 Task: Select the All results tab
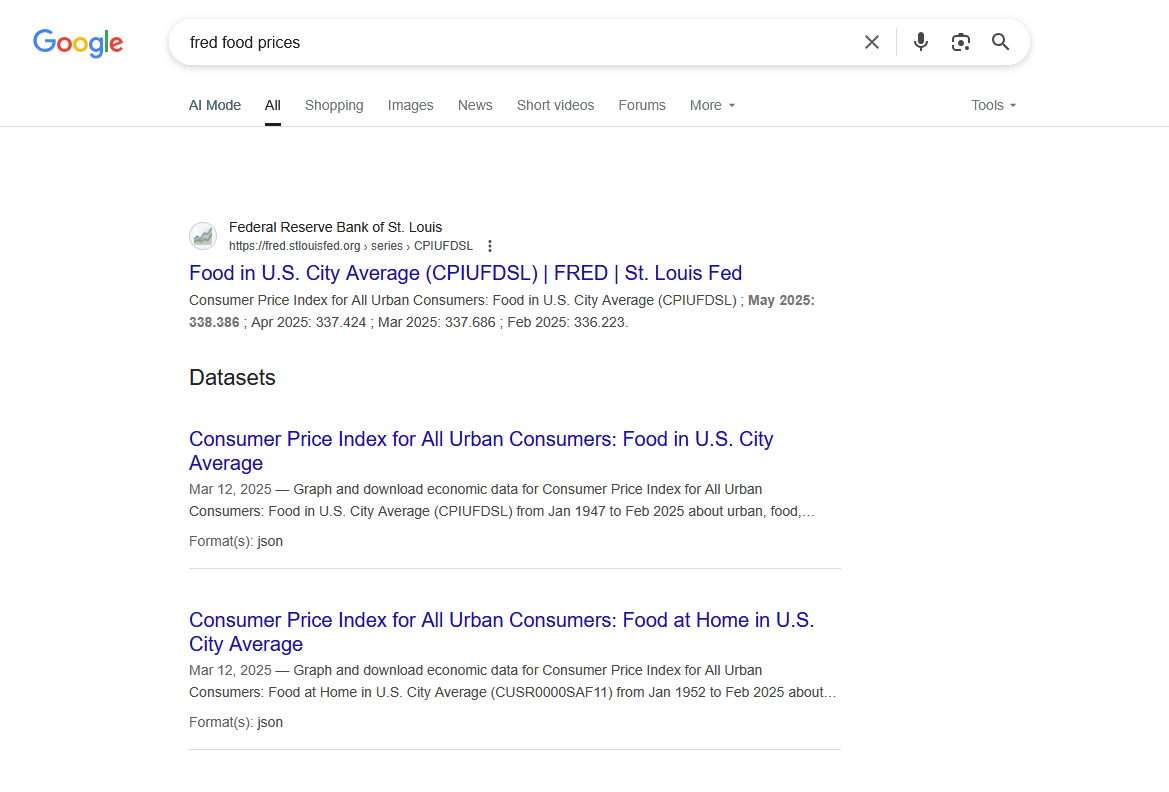pyautogui.click(x=273, y=105)
